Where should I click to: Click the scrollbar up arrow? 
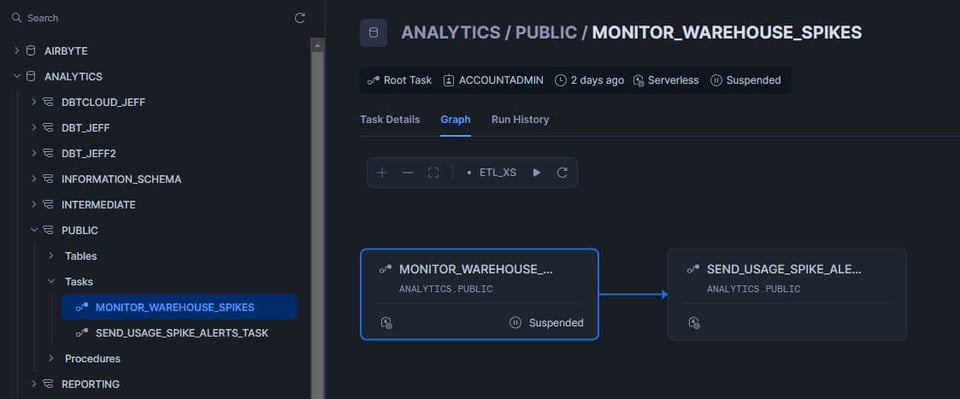[317, 45]
